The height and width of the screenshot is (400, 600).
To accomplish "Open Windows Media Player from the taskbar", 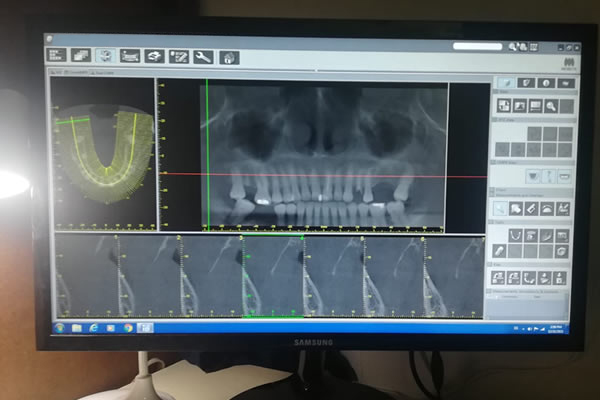I will click(111, 328).
